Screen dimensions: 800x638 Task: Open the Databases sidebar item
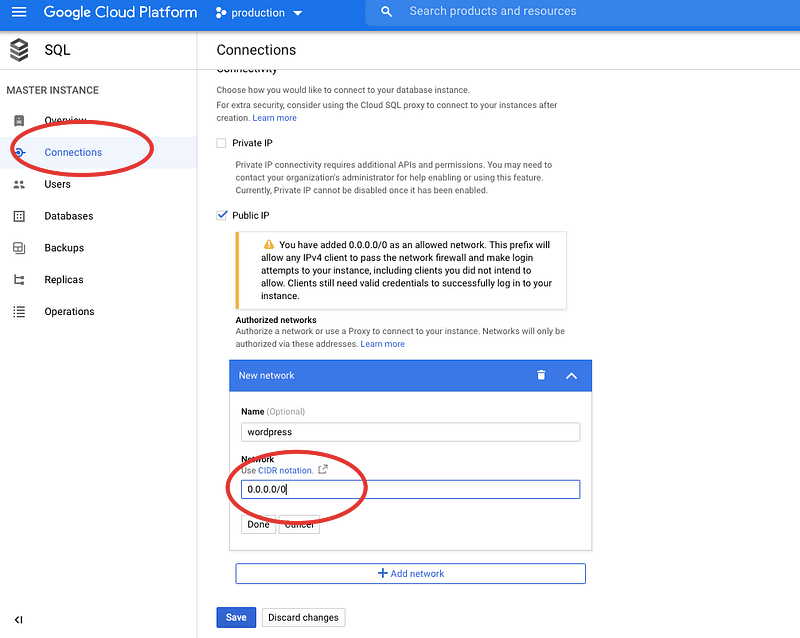coord(68,216)
